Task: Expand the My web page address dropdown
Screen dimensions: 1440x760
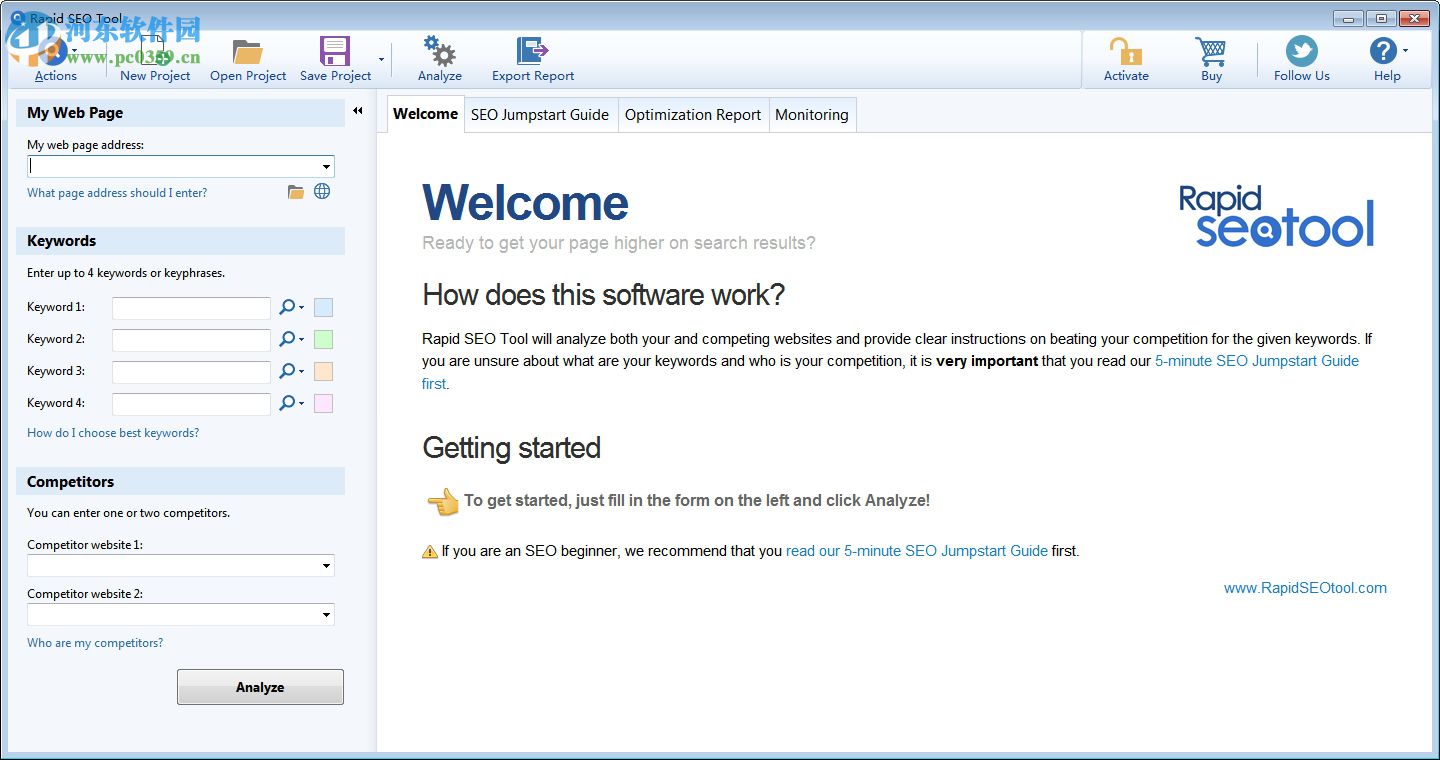Action: pos(326,167)
